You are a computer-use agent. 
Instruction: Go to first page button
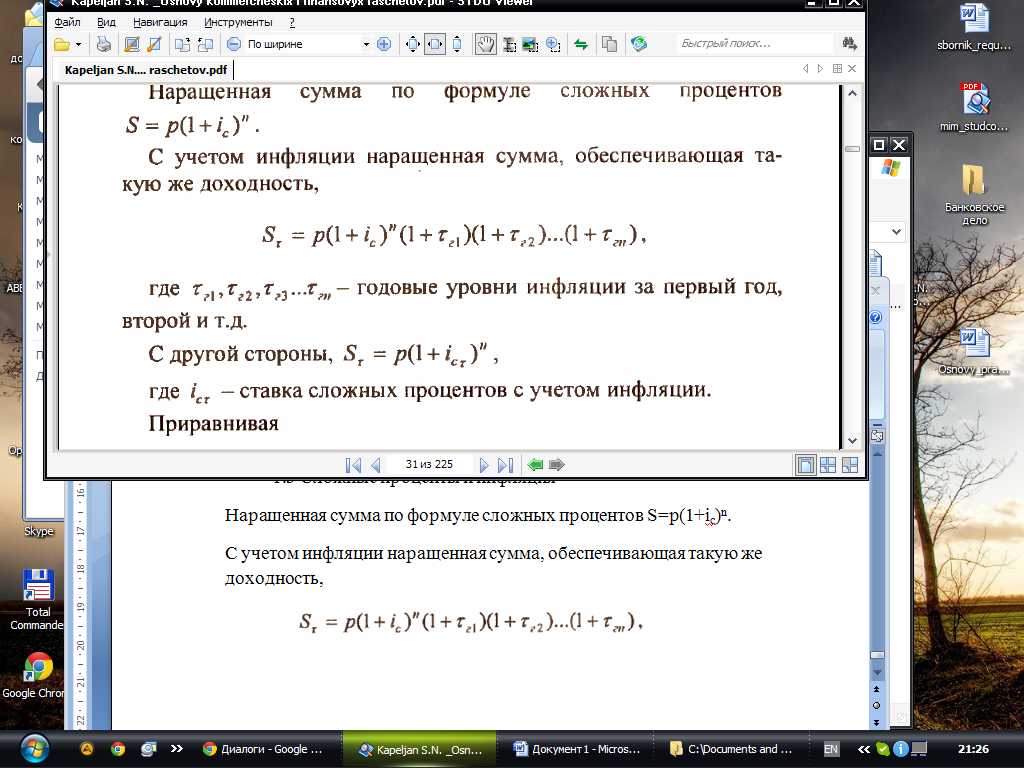(353, 465)
